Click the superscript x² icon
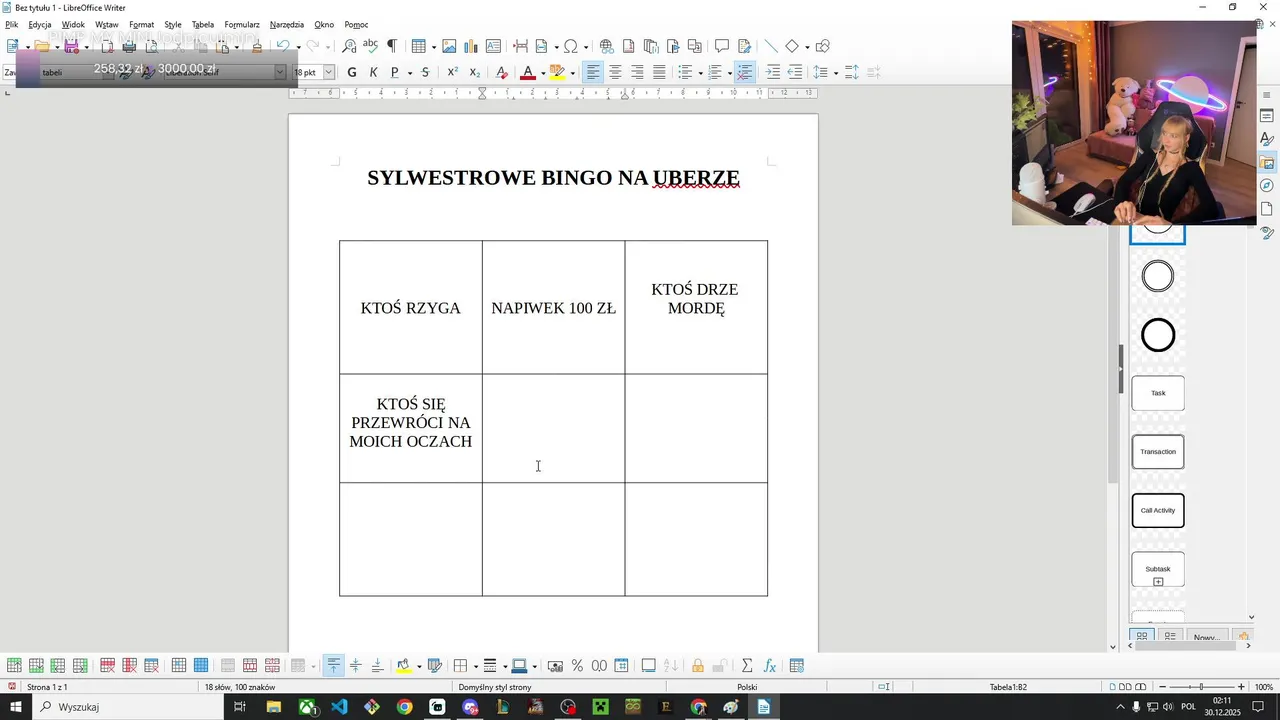 tap(452, 72)
